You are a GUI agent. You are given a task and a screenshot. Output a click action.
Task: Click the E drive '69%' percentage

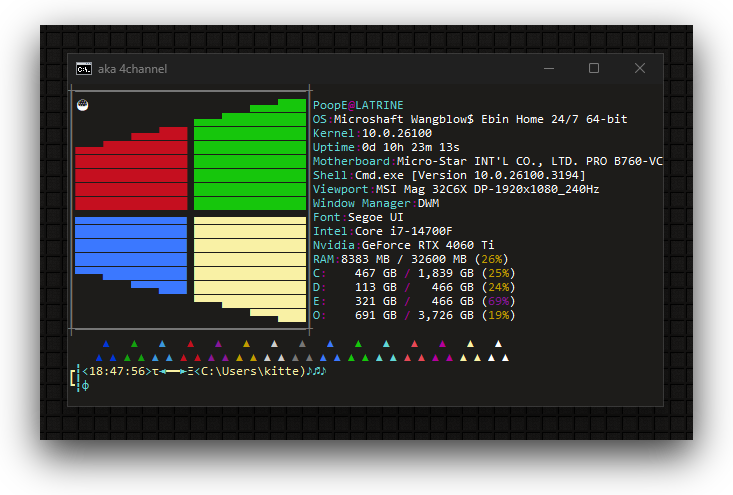point(498,301)
